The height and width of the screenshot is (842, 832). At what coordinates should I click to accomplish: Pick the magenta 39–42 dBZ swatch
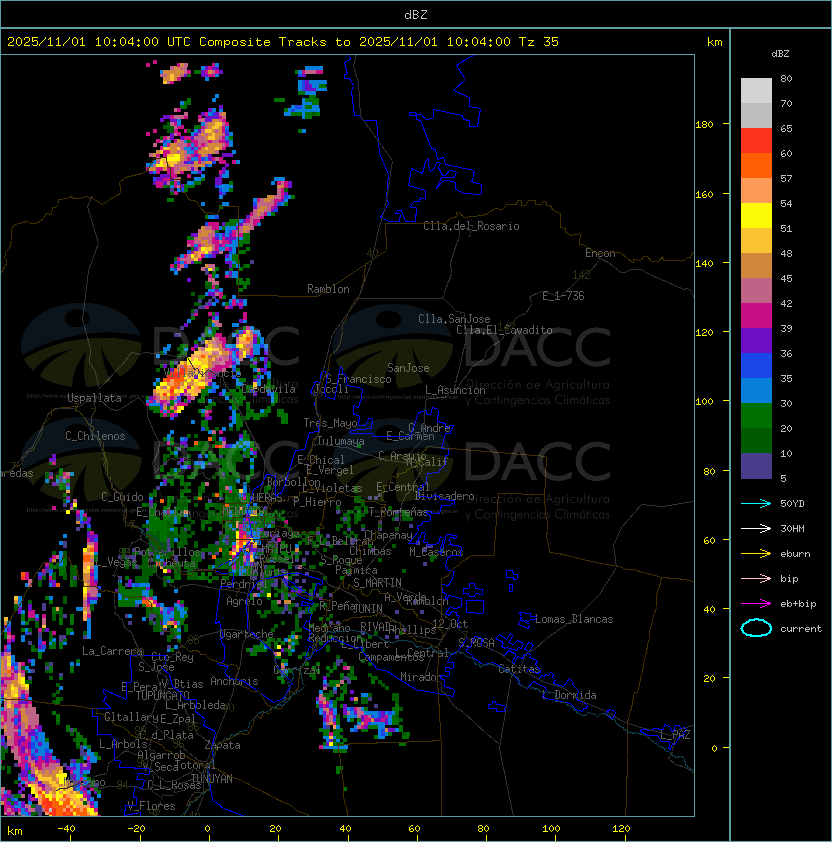point(756,315)
